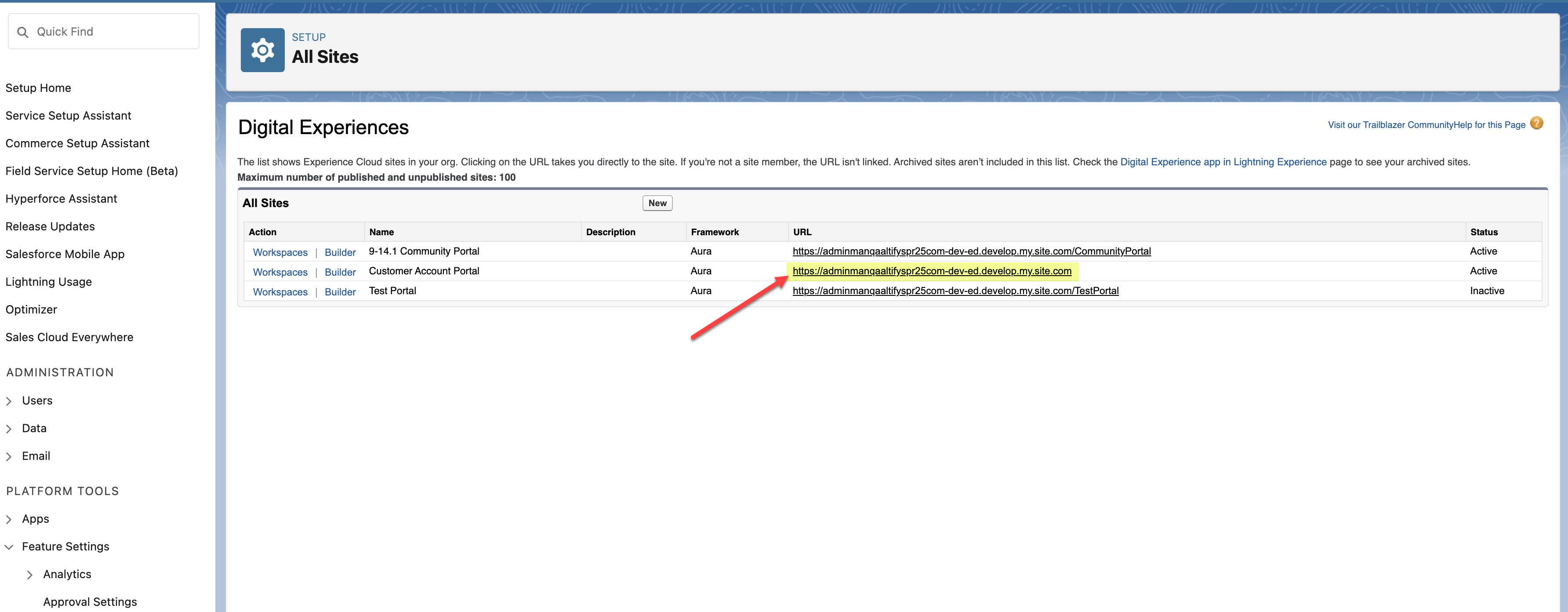Open the highlighted Customer Account Portal URL

[931, 271]
